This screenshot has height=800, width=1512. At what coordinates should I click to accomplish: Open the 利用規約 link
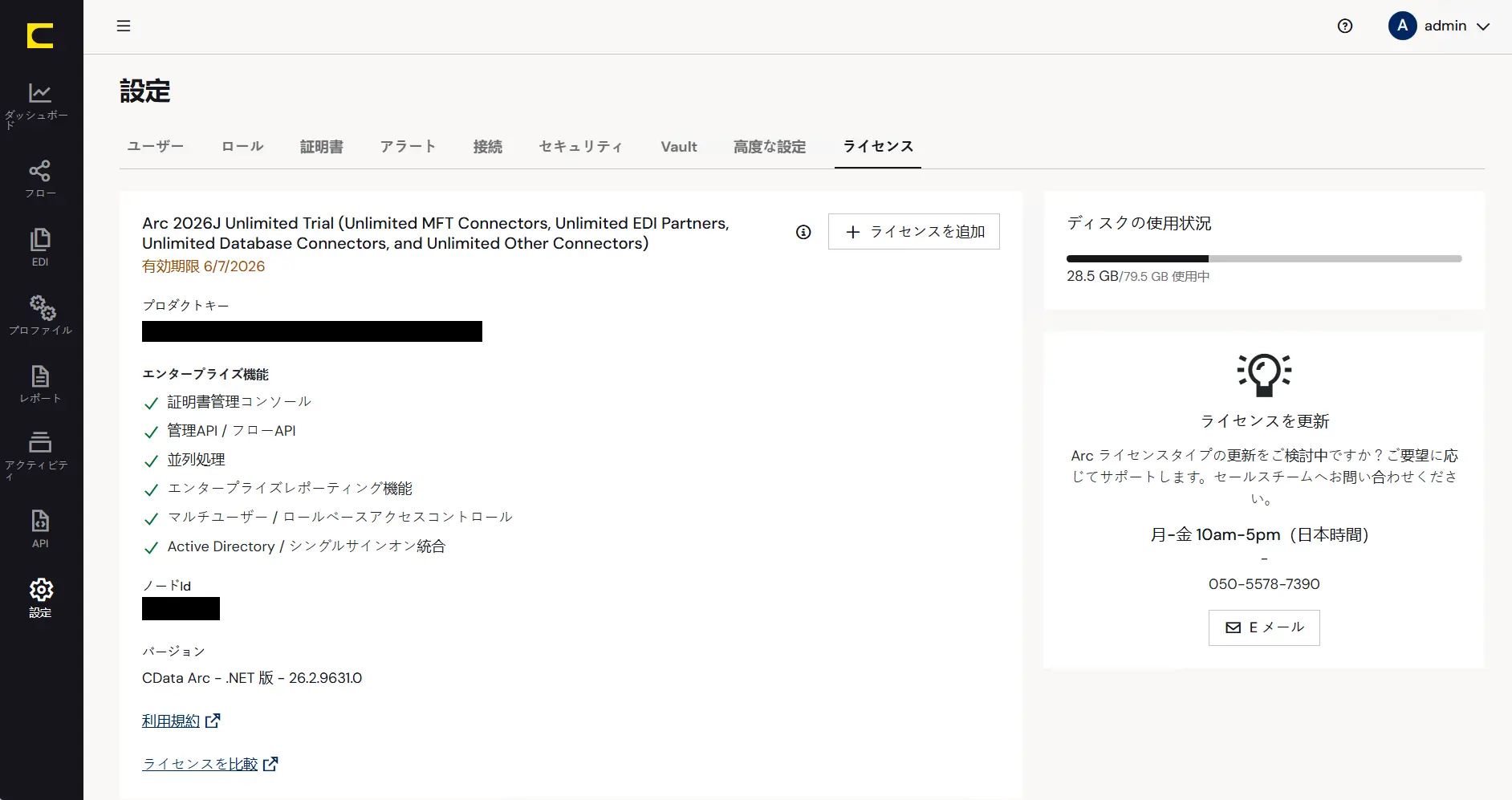click(x=171, y=721)
